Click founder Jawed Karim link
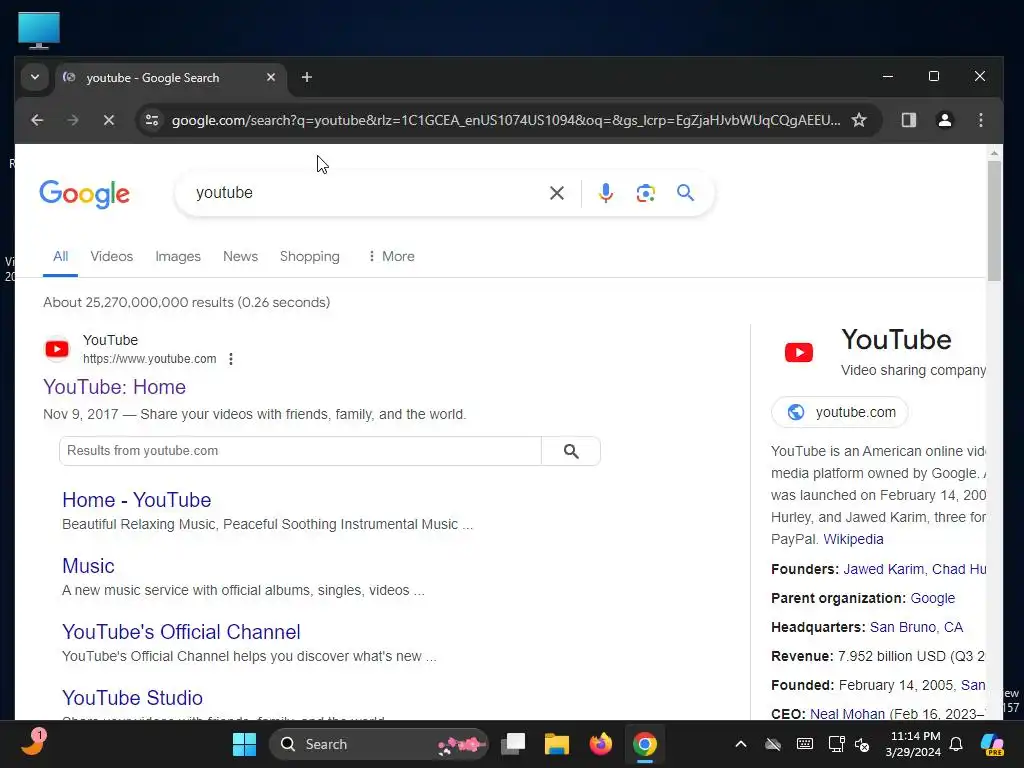This screenshot has width=1024, height=768. (x=883, y=569)
